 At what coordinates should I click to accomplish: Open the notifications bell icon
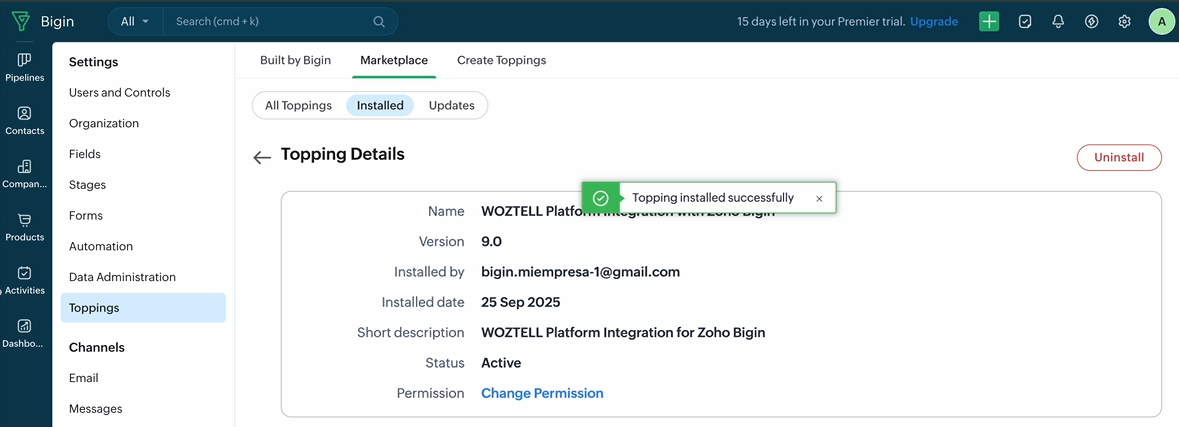pos(1058,21)
